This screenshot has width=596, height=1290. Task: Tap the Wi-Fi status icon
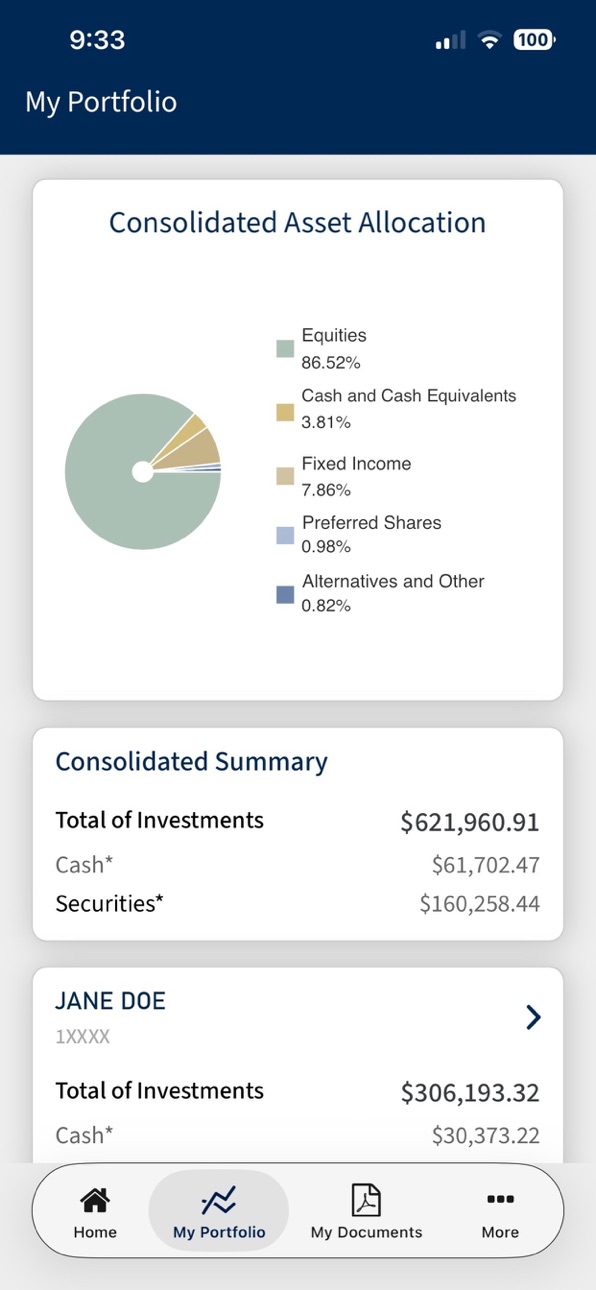(x=489, y=40)
